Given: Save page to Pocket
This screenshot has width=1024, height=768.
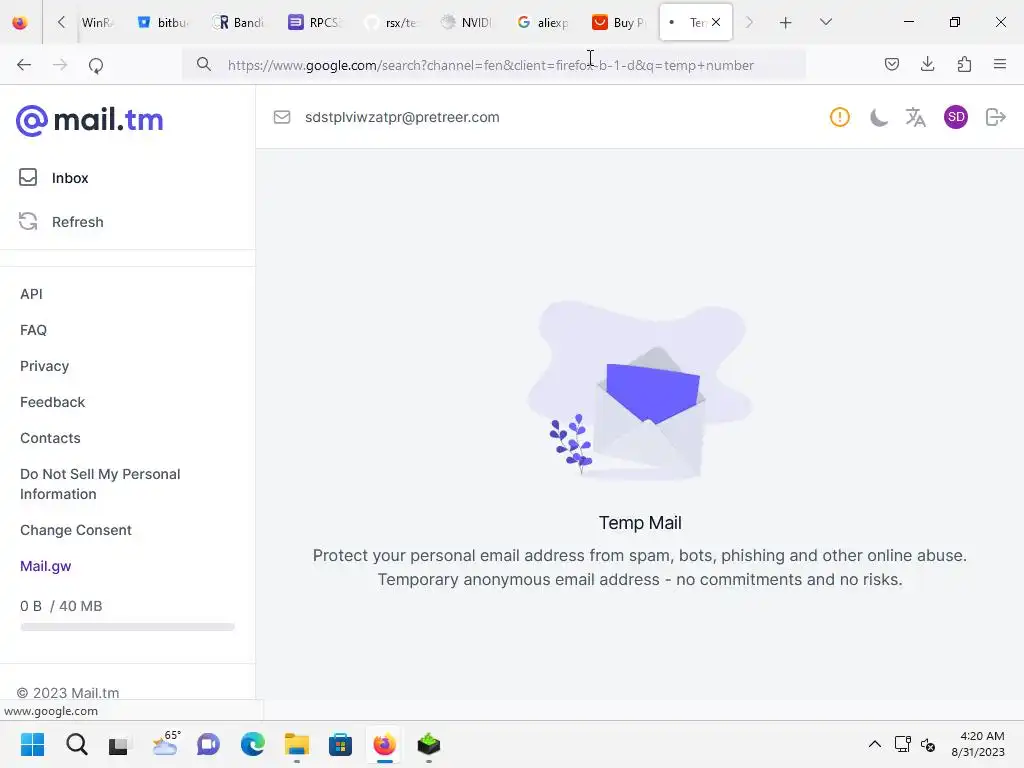Looking at the screenshot, I should pos(892,65).
